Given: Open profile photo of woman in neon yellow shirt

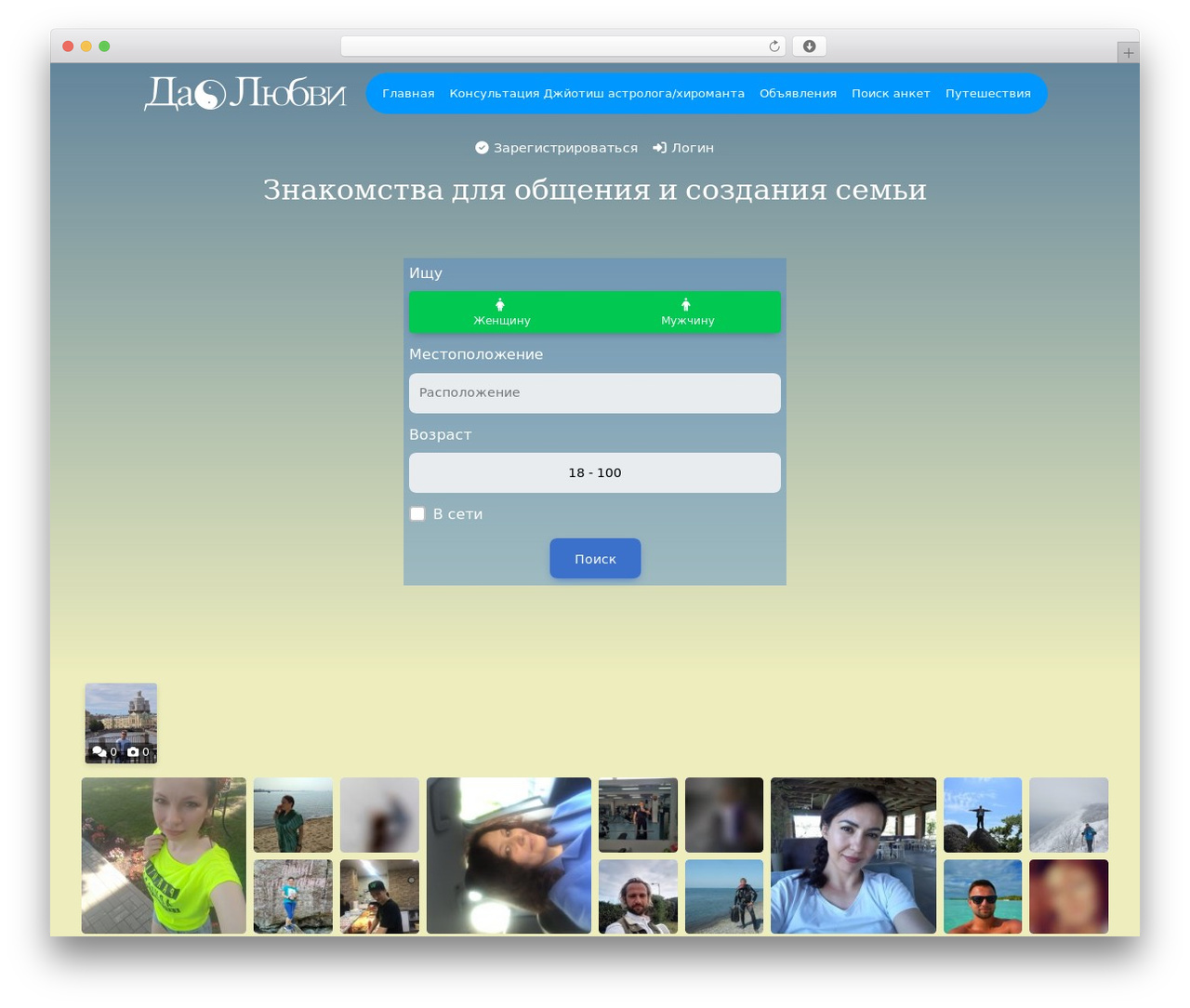Looking at the screenshot, I should (x=164, y=855).
